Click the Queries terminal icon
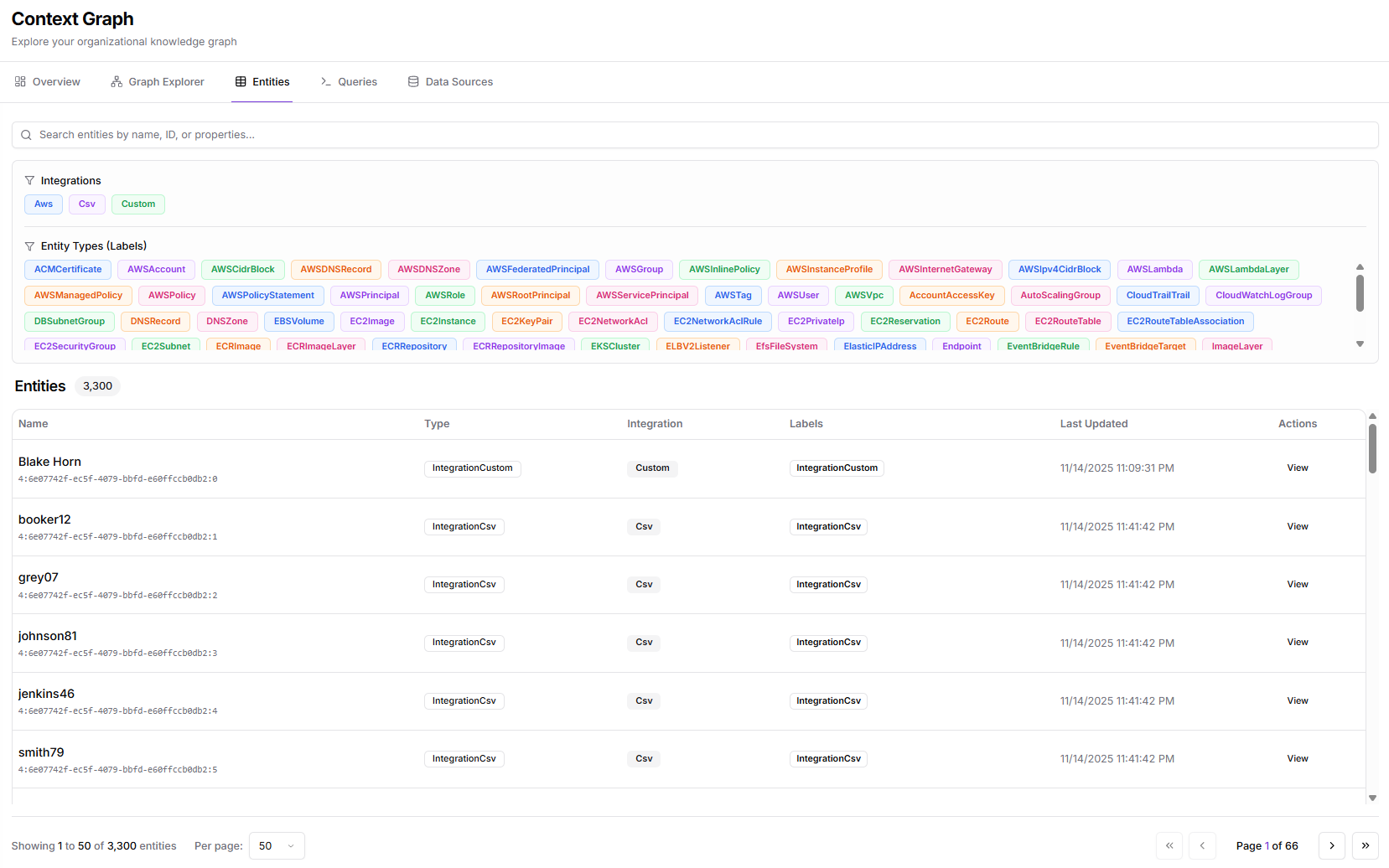Image resolution: width=1389 pixels, height=868 pixels. tap(324, 81)
